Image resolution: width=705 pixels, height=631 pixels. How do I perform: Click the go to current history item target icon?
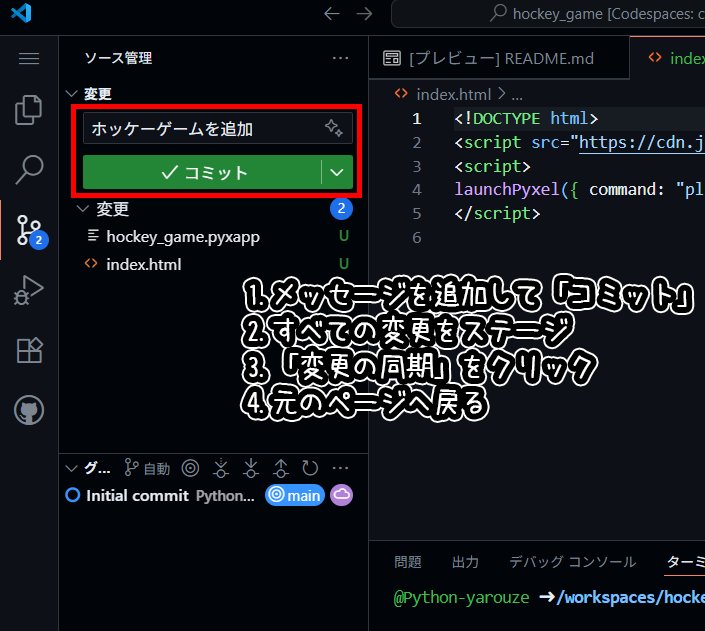click(x=190, y=468)
